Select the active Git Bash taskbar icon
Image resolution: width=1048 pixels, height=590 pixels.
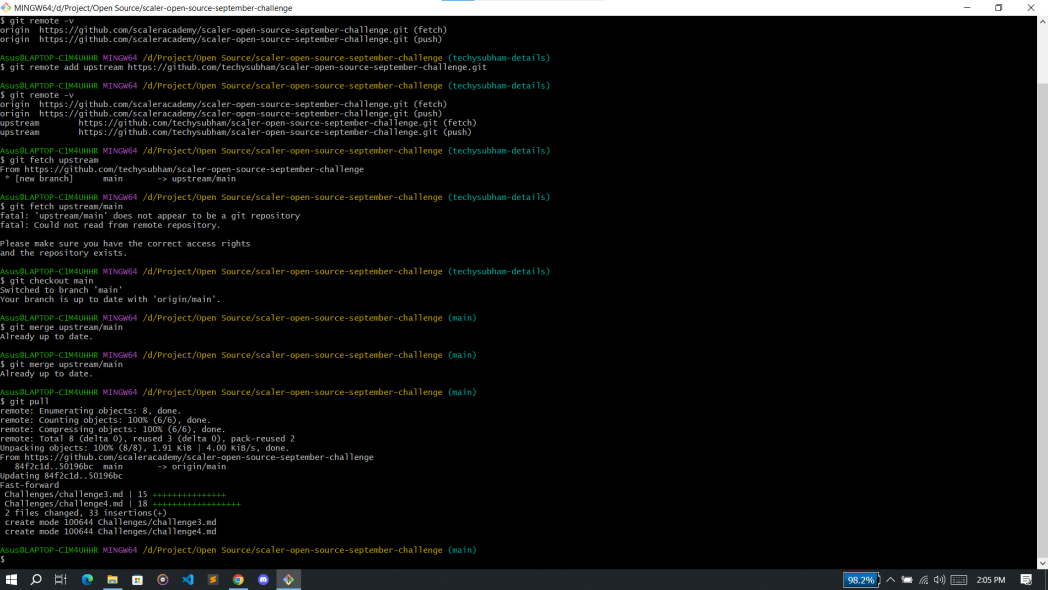point(288,579)
